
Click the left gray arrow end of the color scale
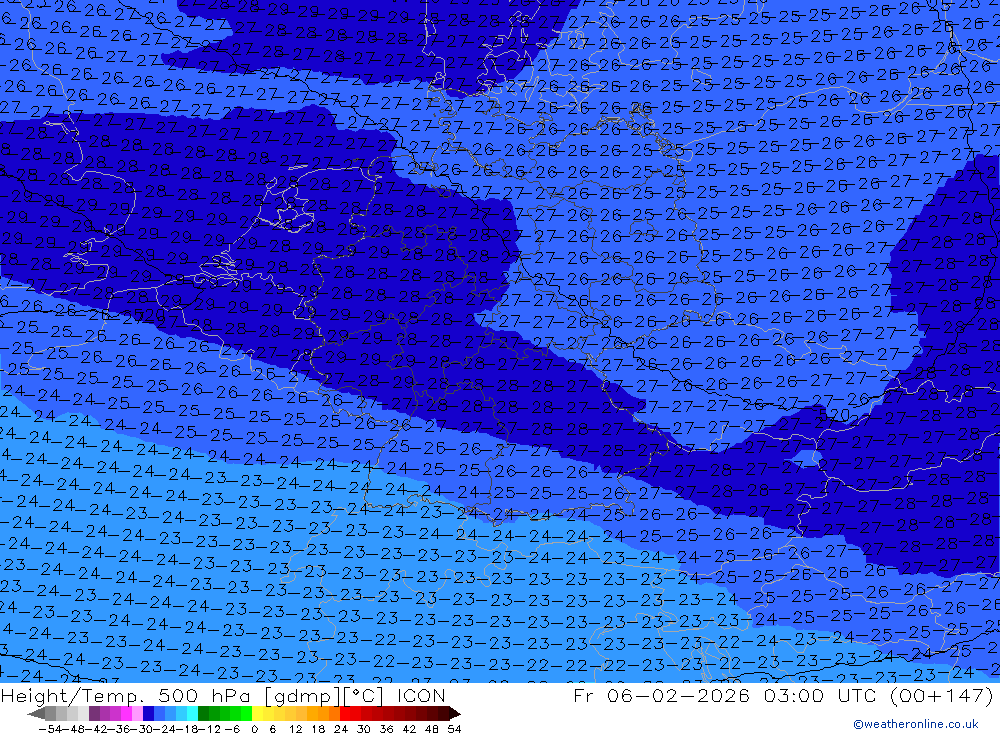[36, 714]
